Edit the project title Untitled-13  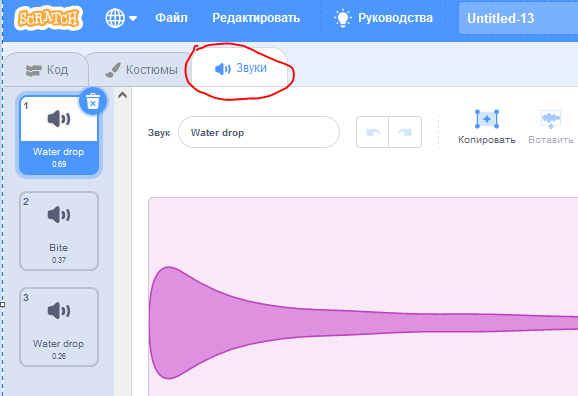point(518,18)
